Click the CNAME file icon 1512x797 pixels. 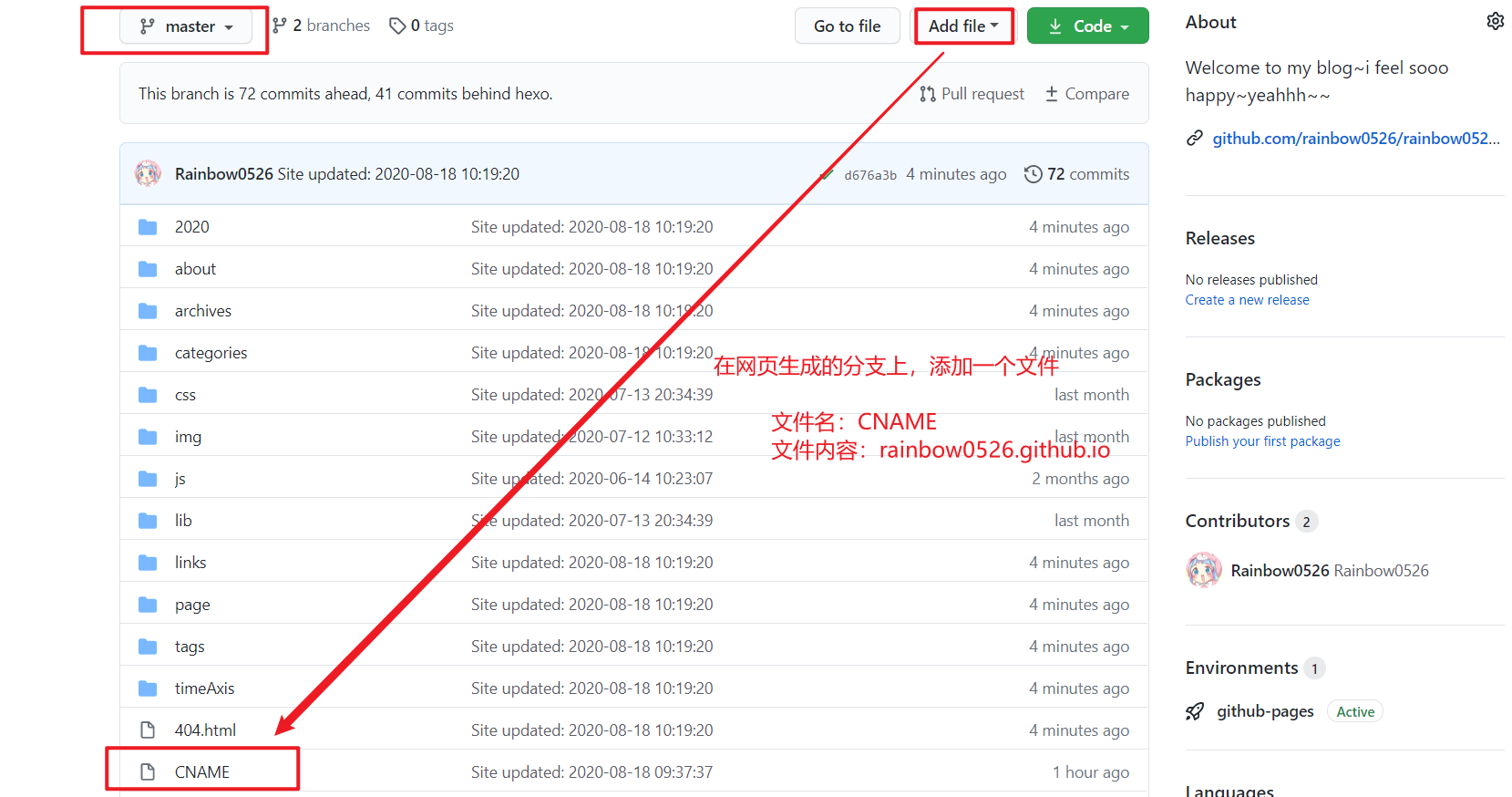point(148,772)
